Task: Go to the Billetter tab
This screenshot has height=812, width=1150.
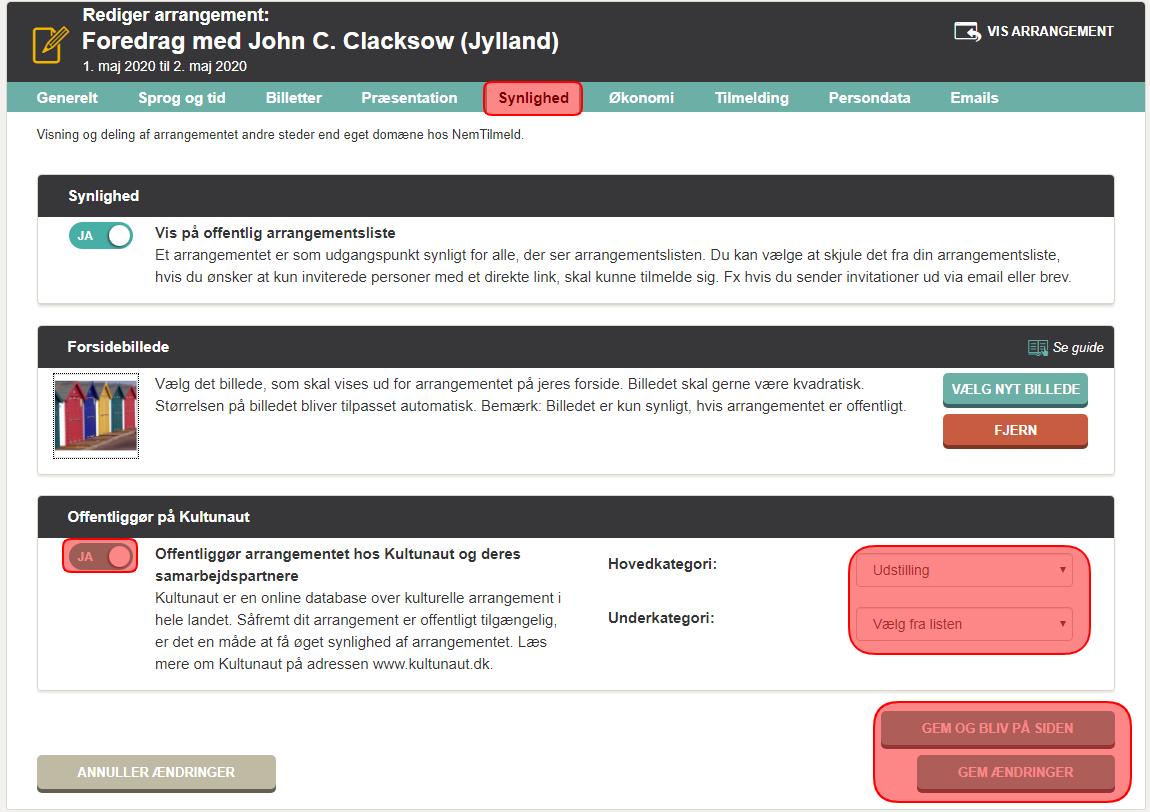Action: point(293,98)
